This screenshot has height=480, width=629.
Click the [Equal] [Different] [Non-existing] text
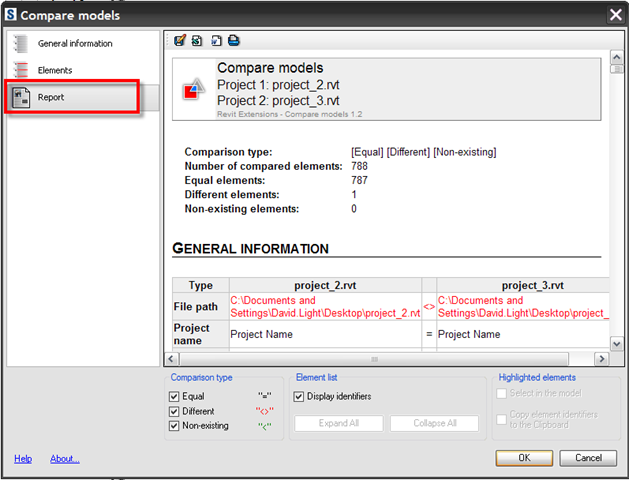(424, 152)
